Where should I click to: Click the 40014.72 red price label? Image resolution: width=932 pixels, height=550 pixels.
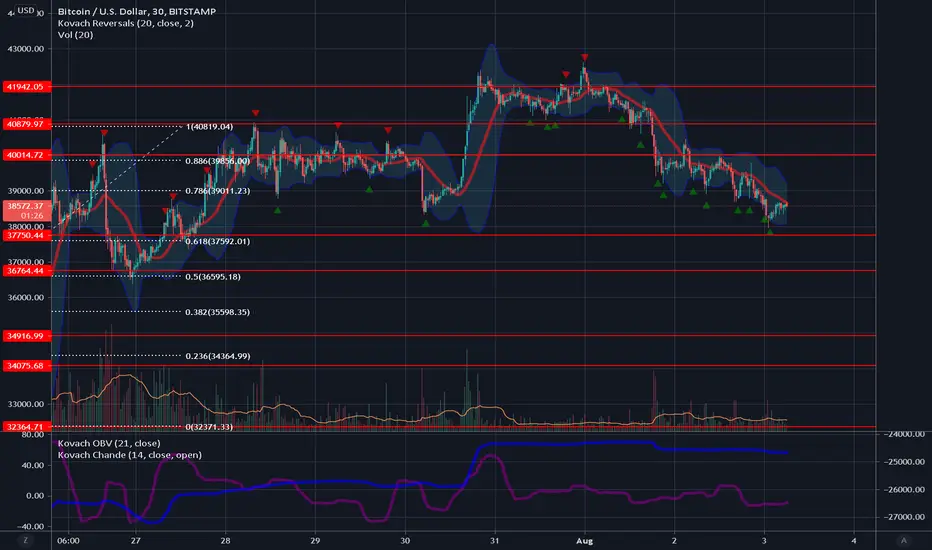[27, 155]
